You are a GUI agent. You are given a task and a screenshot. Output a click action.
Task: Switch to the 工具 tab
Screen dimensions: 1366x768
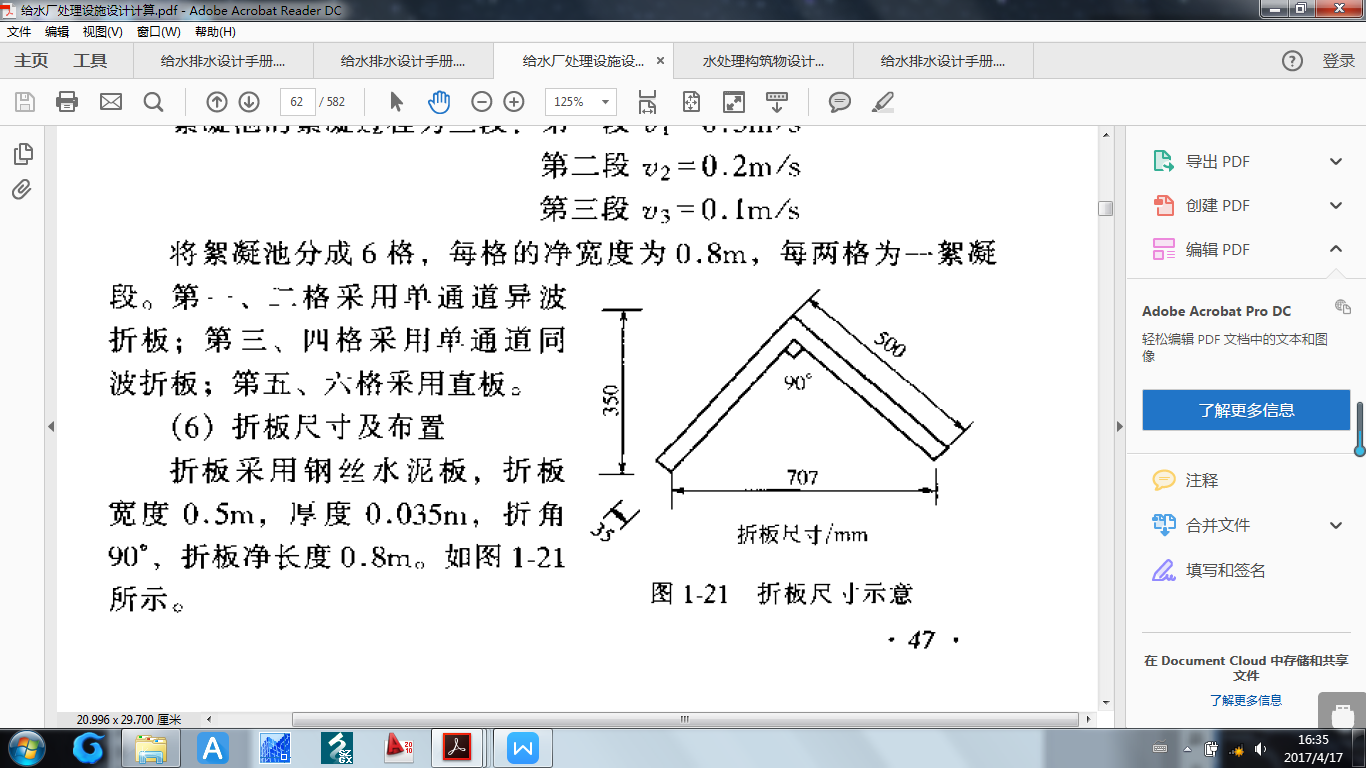tap(90, 61)
